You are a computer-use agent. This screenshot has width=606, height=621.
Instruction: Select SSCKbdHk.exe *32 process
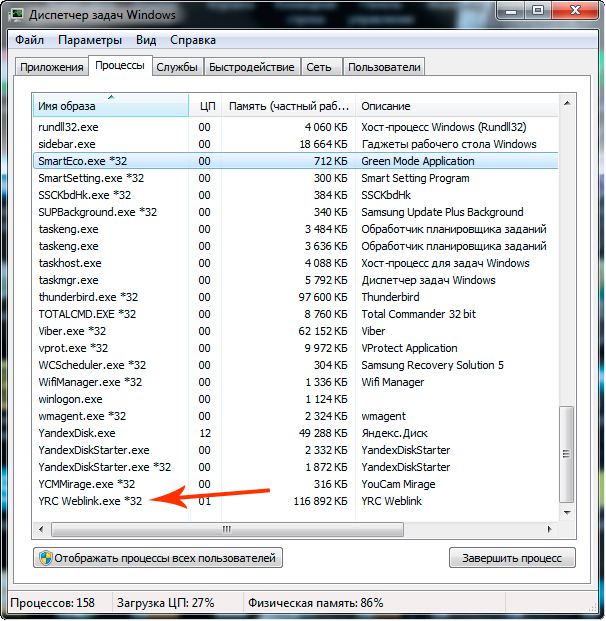[x=295, y=195]
